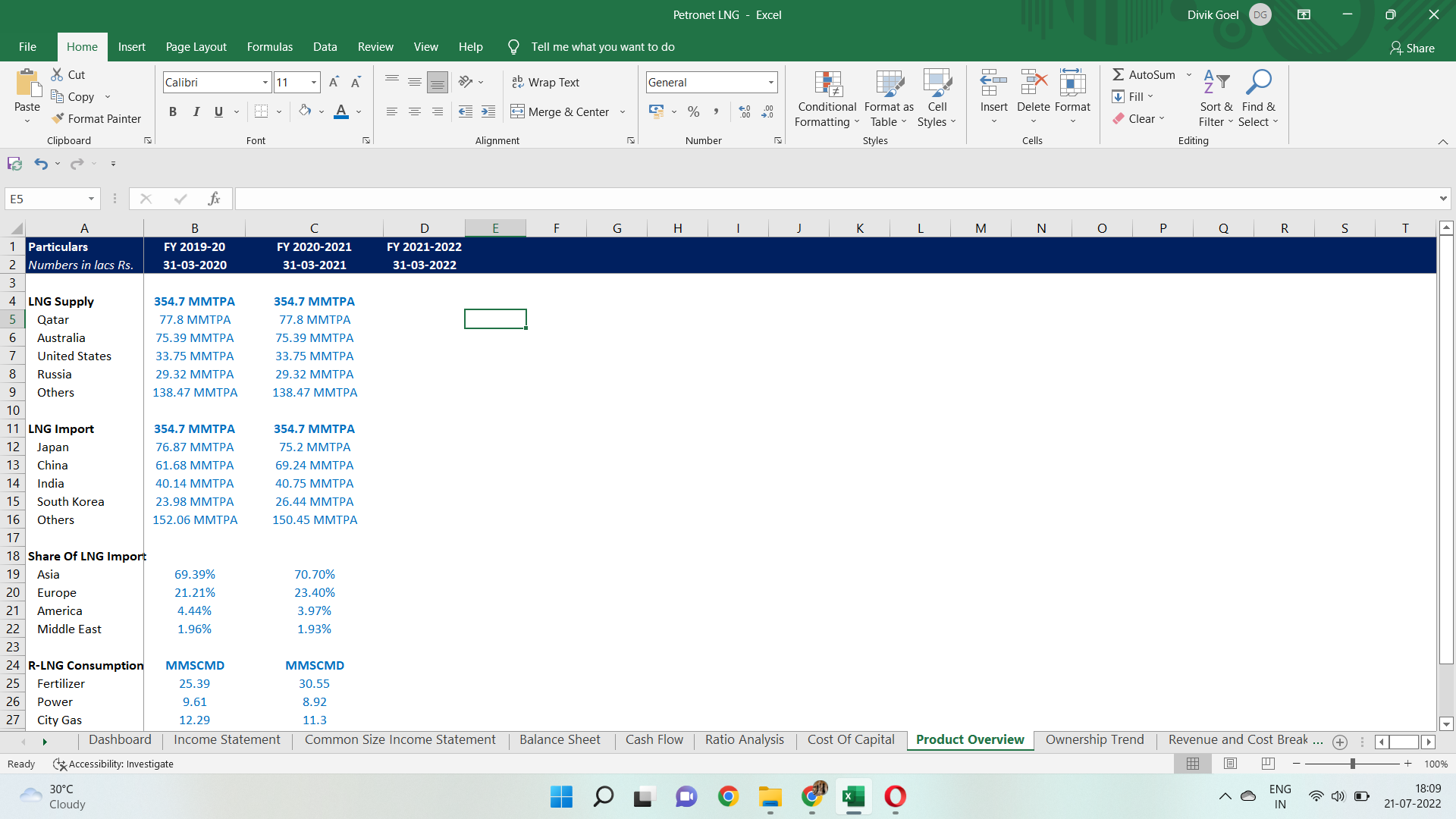Image resolution: width=1456 pixels, height=819 pixels.
Task: Apply Accounting Number Format icon
Action: click(657, 111)
